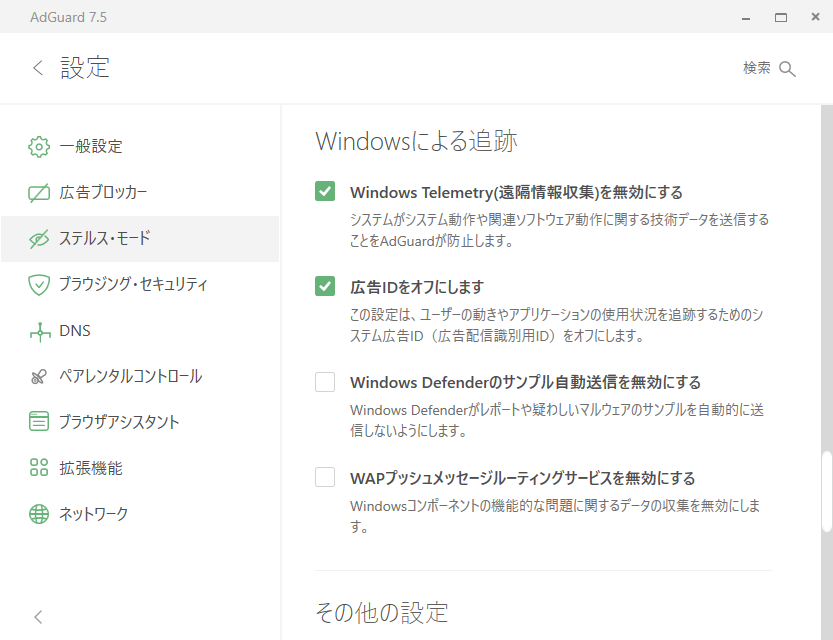Click the Windowsによる追跡 heading

416,141
